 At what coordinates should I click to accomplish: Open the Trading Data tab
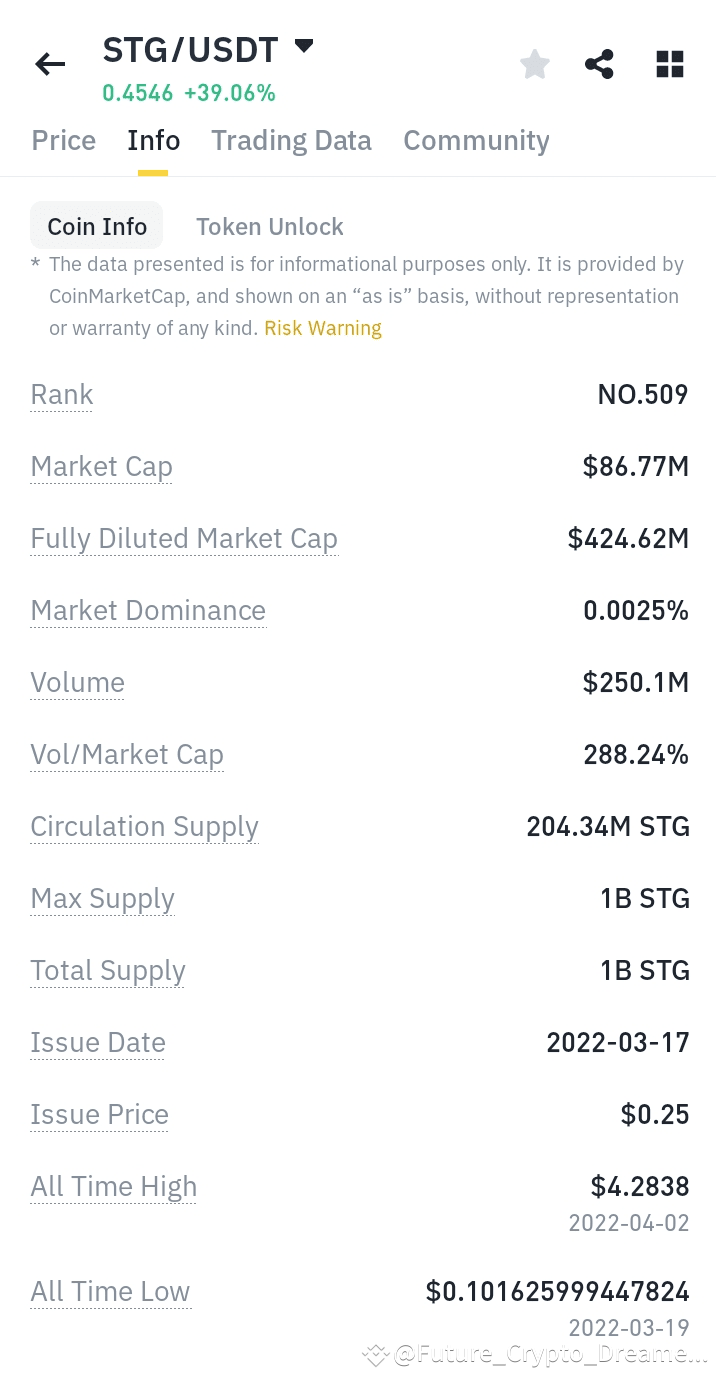pyautogui.click(x=291, y=141)
